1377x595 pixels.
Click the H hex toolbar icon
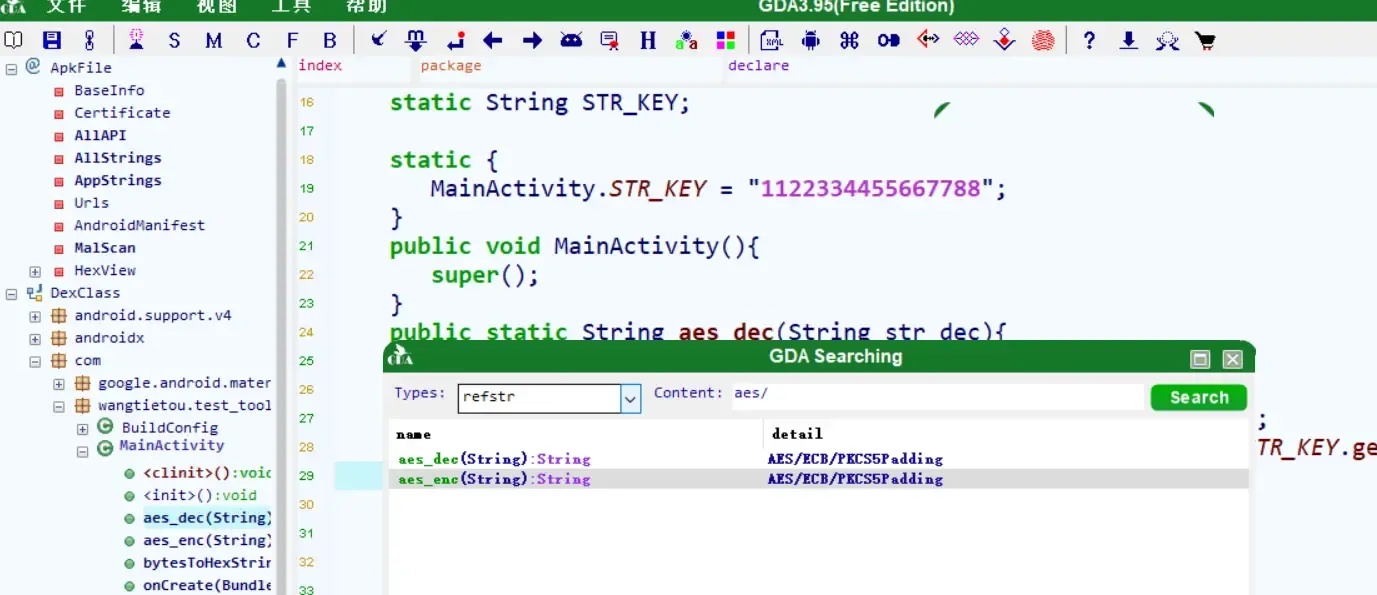pyautogui.click(x=648, y=40)
